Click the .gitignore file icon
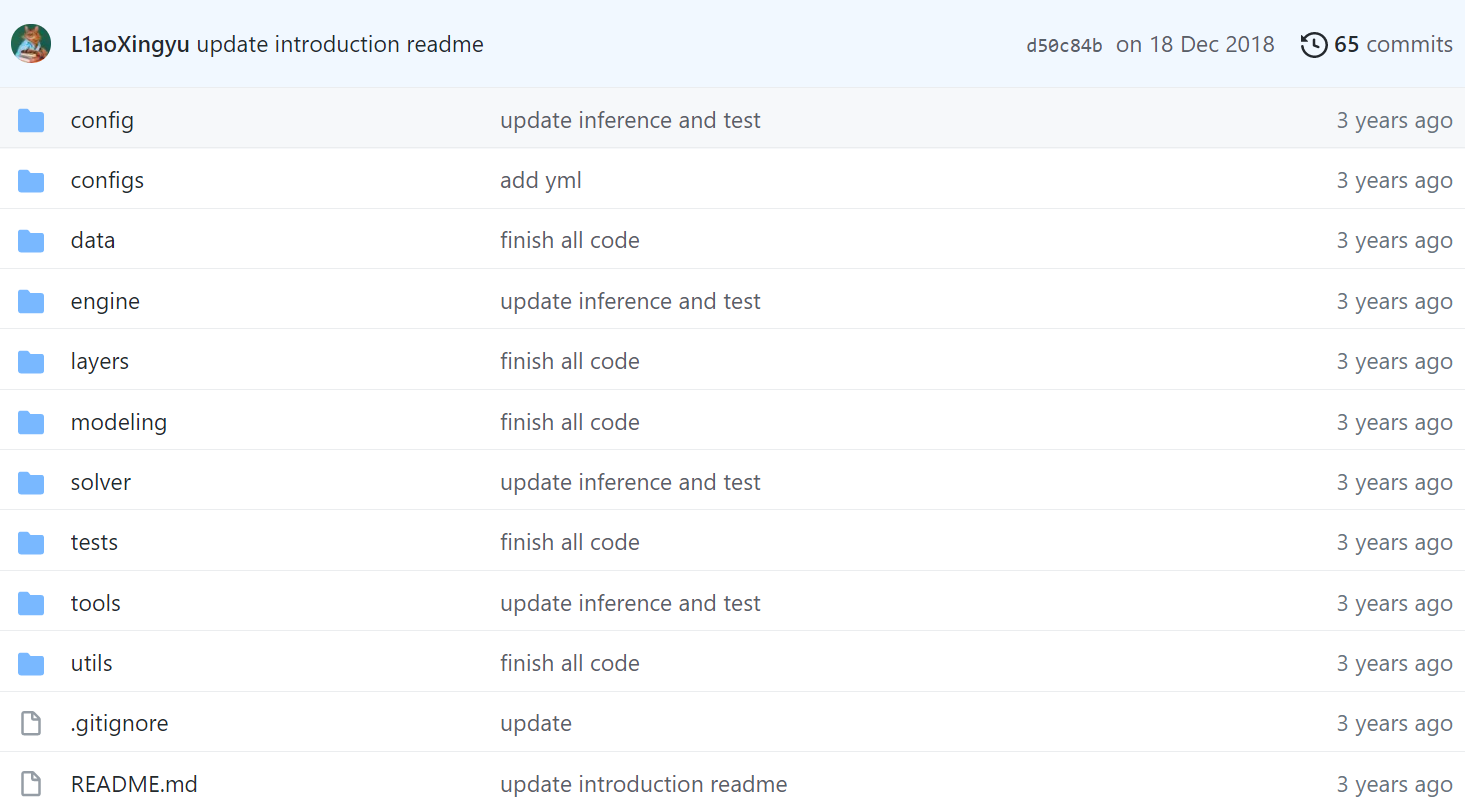 (31, 723)
